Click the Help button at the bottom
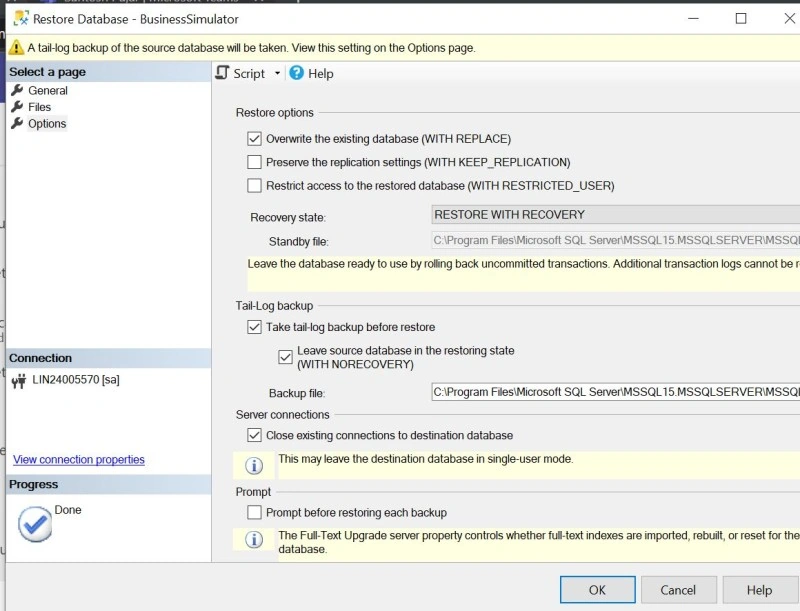The width and height of the screenshot is (800, 611). point(760,590)
